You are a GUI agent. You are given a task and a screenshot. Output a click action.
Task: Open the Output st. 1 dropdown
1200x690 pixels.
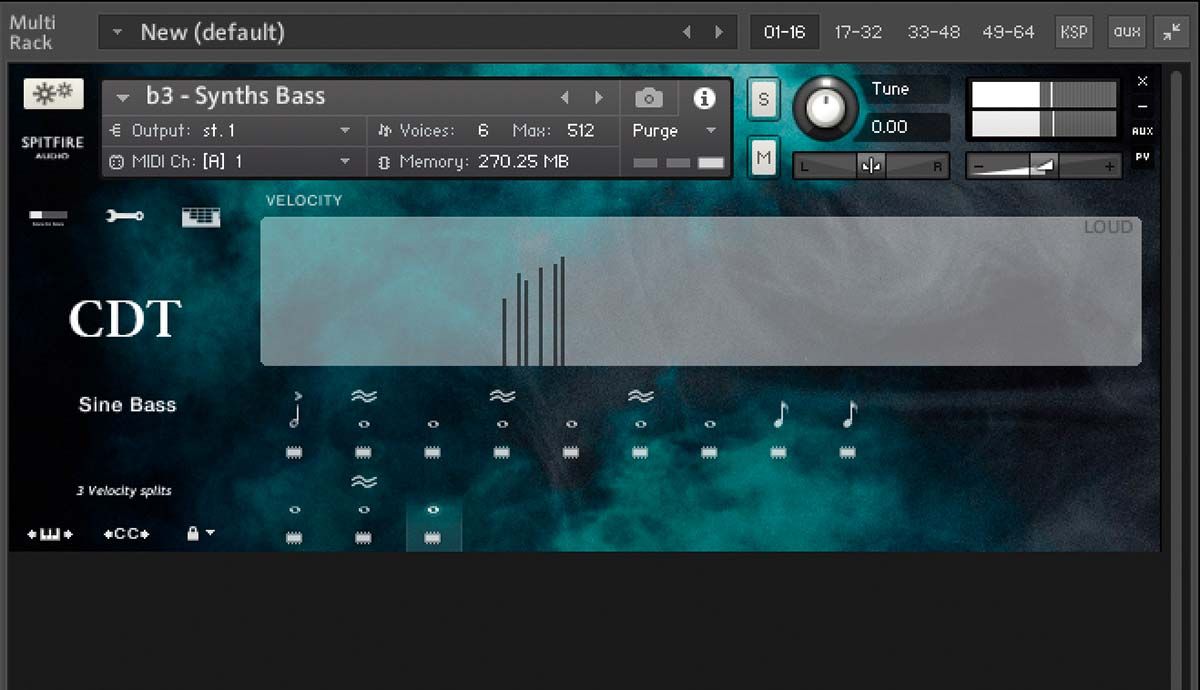coord(230,130)
